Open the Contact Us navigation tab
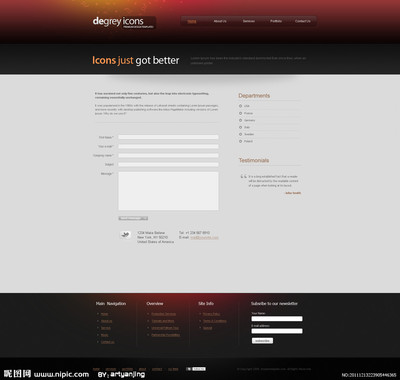The image size is (400, 380). tap(303, 21)
